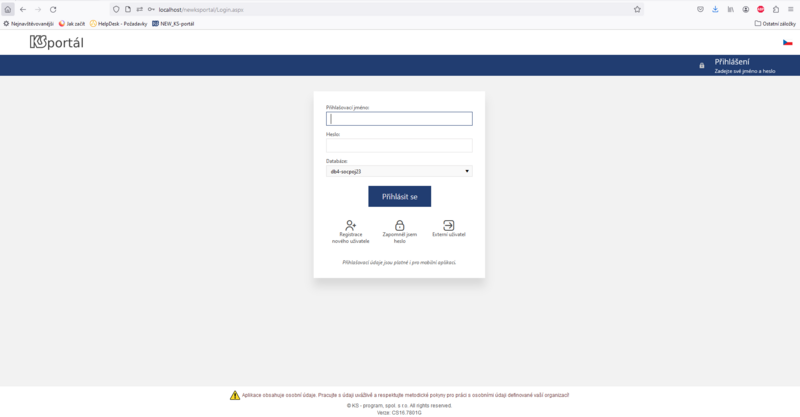Click the personal data warning text
This screenshot has width=800, height=417.
coord(405,395)
